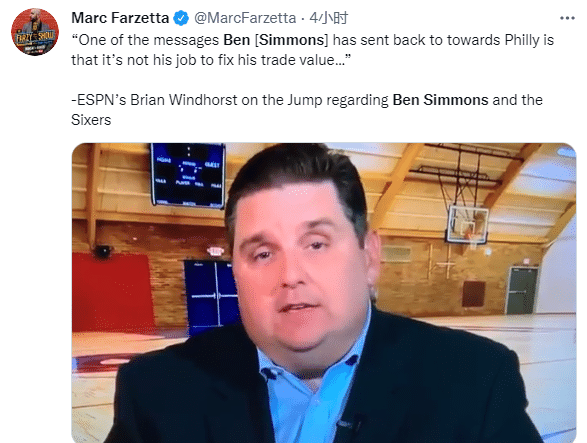
Task: Open the three-dot more options menu
Action: coord(567,18)
